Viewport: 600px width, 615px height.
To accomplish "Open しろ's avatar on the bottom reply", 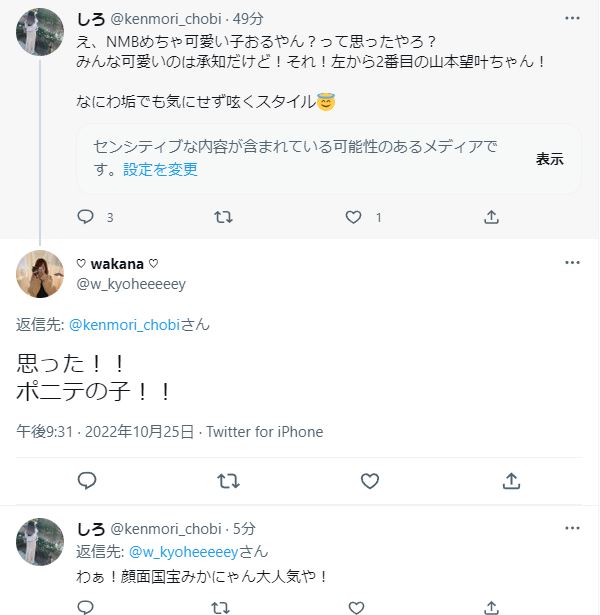I will click(x=42, y=542).
